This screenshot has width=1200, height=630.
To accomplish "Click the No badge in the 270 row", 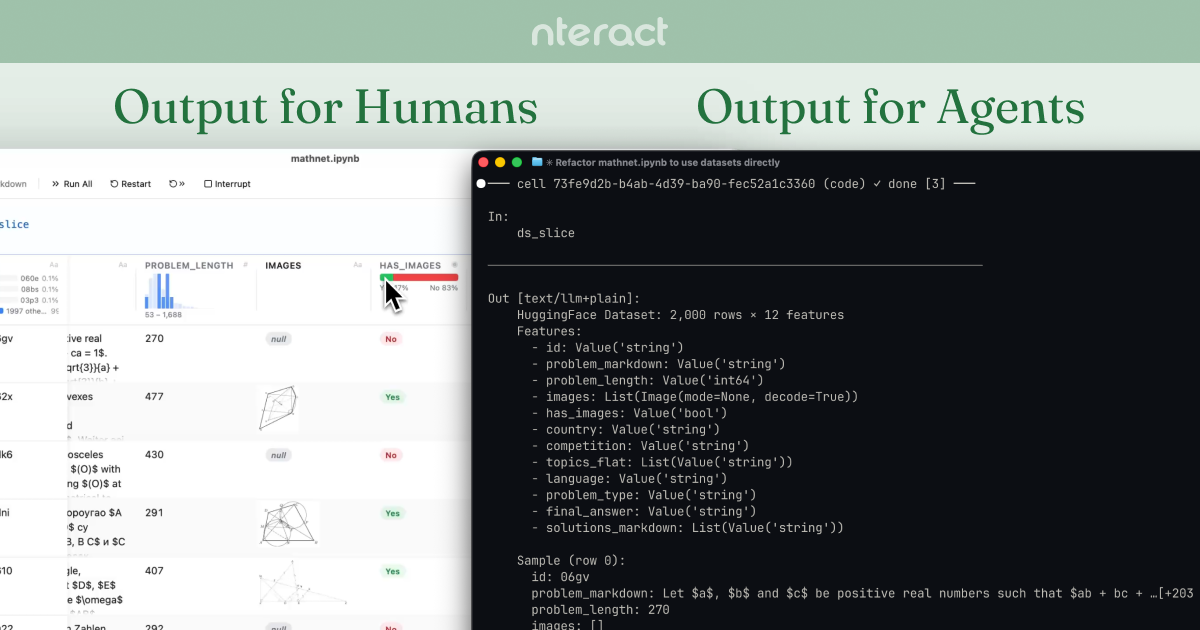I will [391, 339].
